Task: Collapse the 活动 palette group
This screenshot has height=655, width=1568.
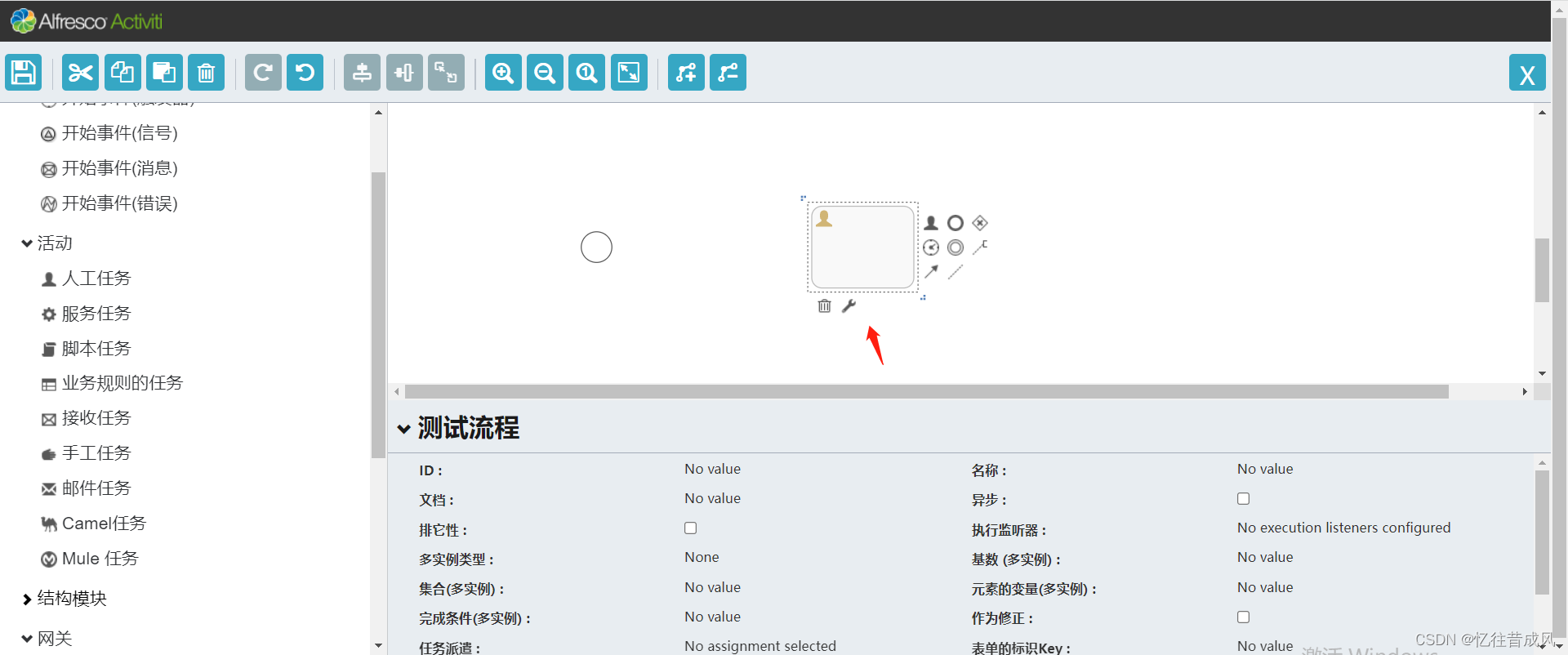Action: pos(28,243)
